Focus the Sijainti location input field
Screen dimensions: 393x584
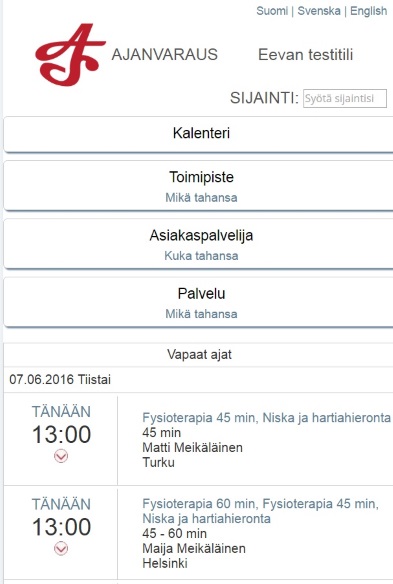345,98
